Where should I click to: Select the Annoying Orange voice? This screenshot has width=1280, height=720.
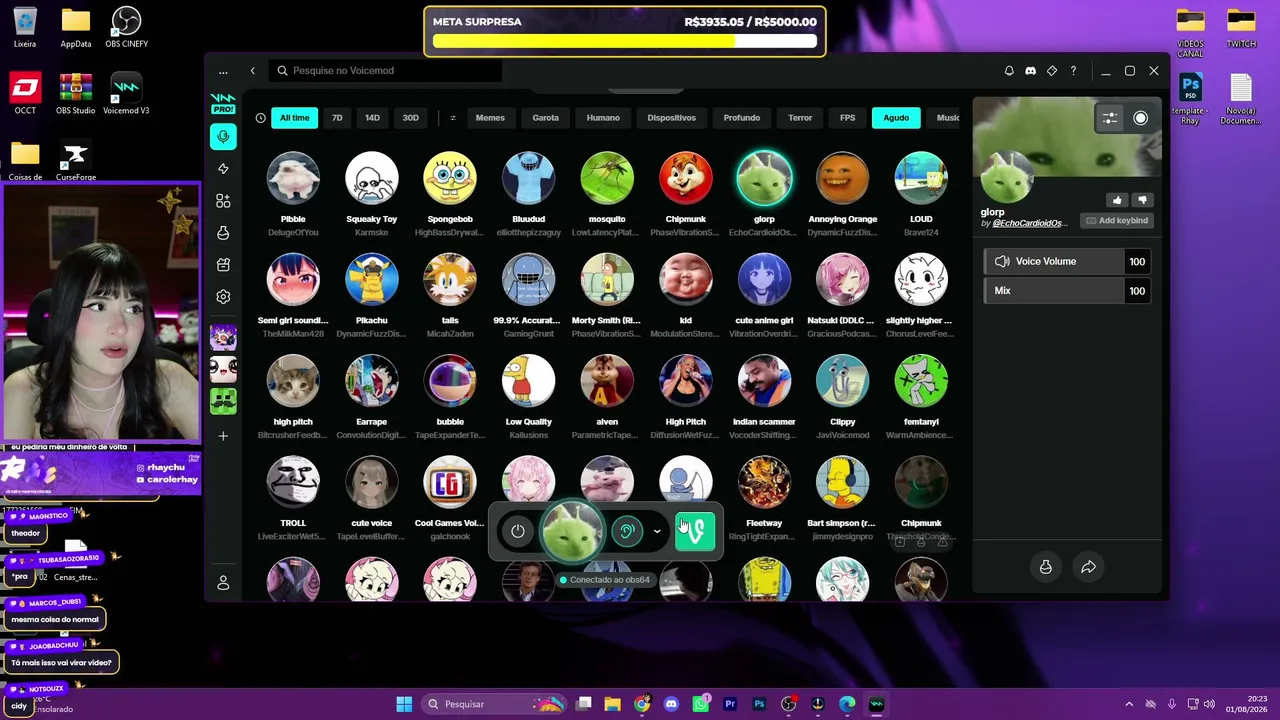843,178
